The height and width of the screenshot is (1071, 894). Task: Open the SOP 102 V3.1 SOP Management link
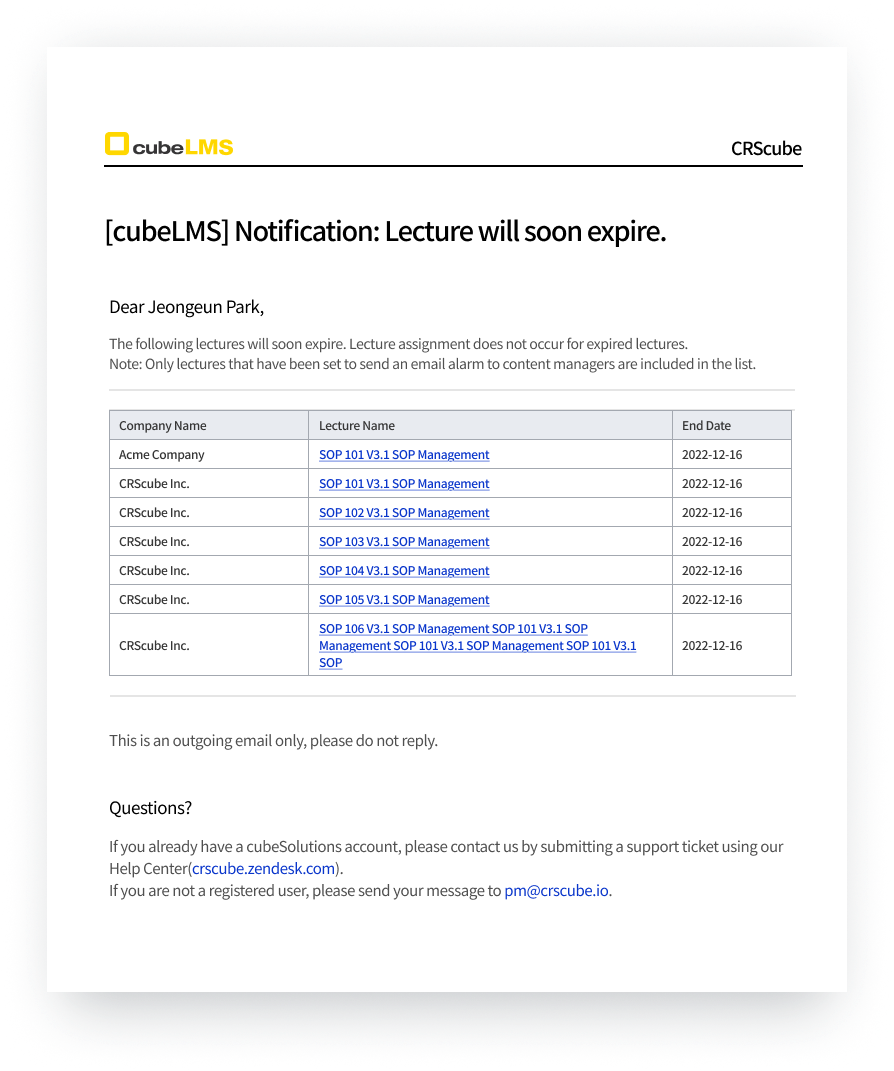[x=404, y=513]
